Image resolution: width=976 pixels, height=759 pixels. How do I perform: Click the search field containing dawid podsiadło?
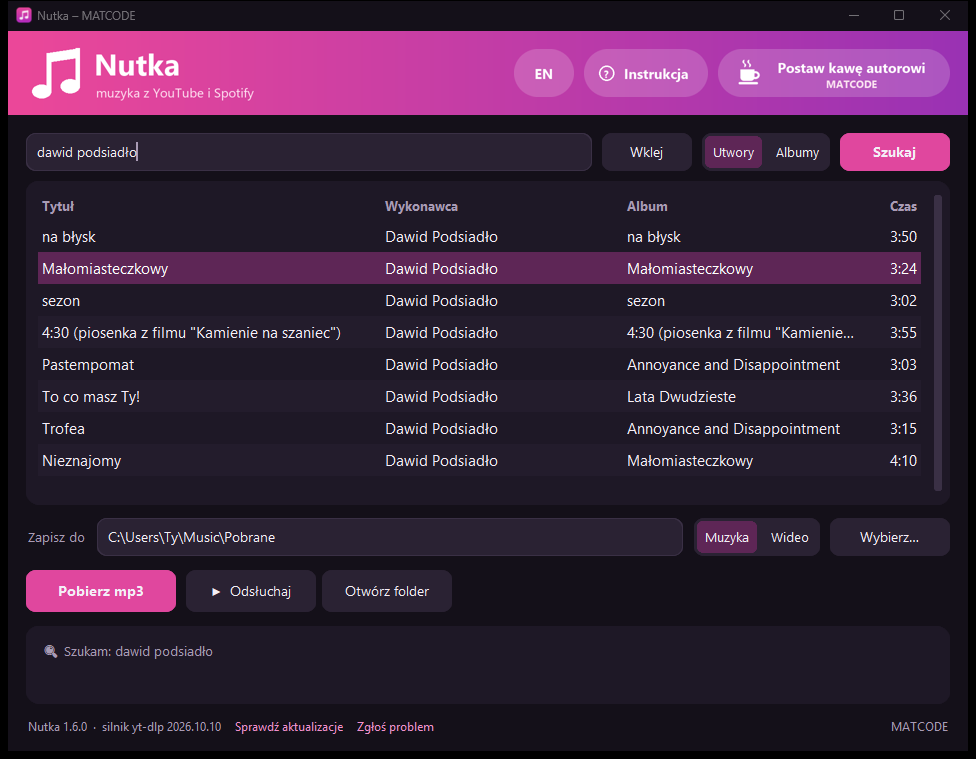pyautogui.click(x=309, y=152)
